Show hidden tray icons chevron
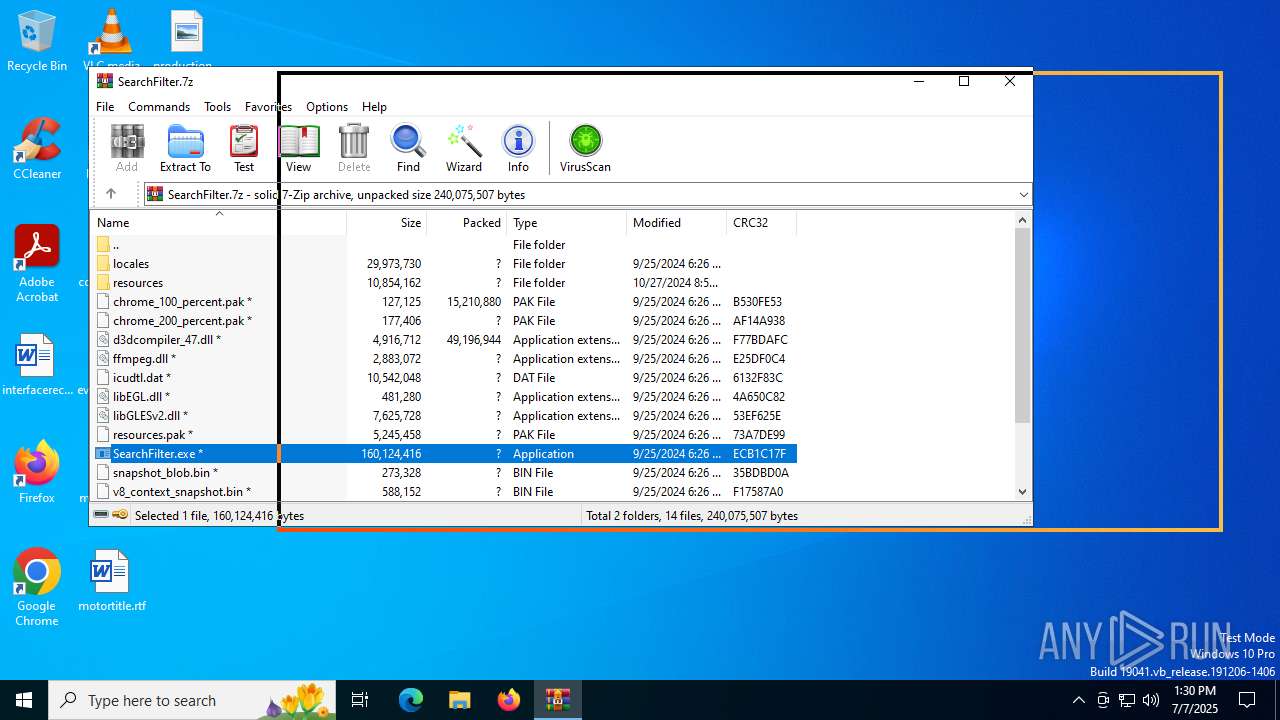The height and width of the screenshot is (720, 1280). [1078, 700]
